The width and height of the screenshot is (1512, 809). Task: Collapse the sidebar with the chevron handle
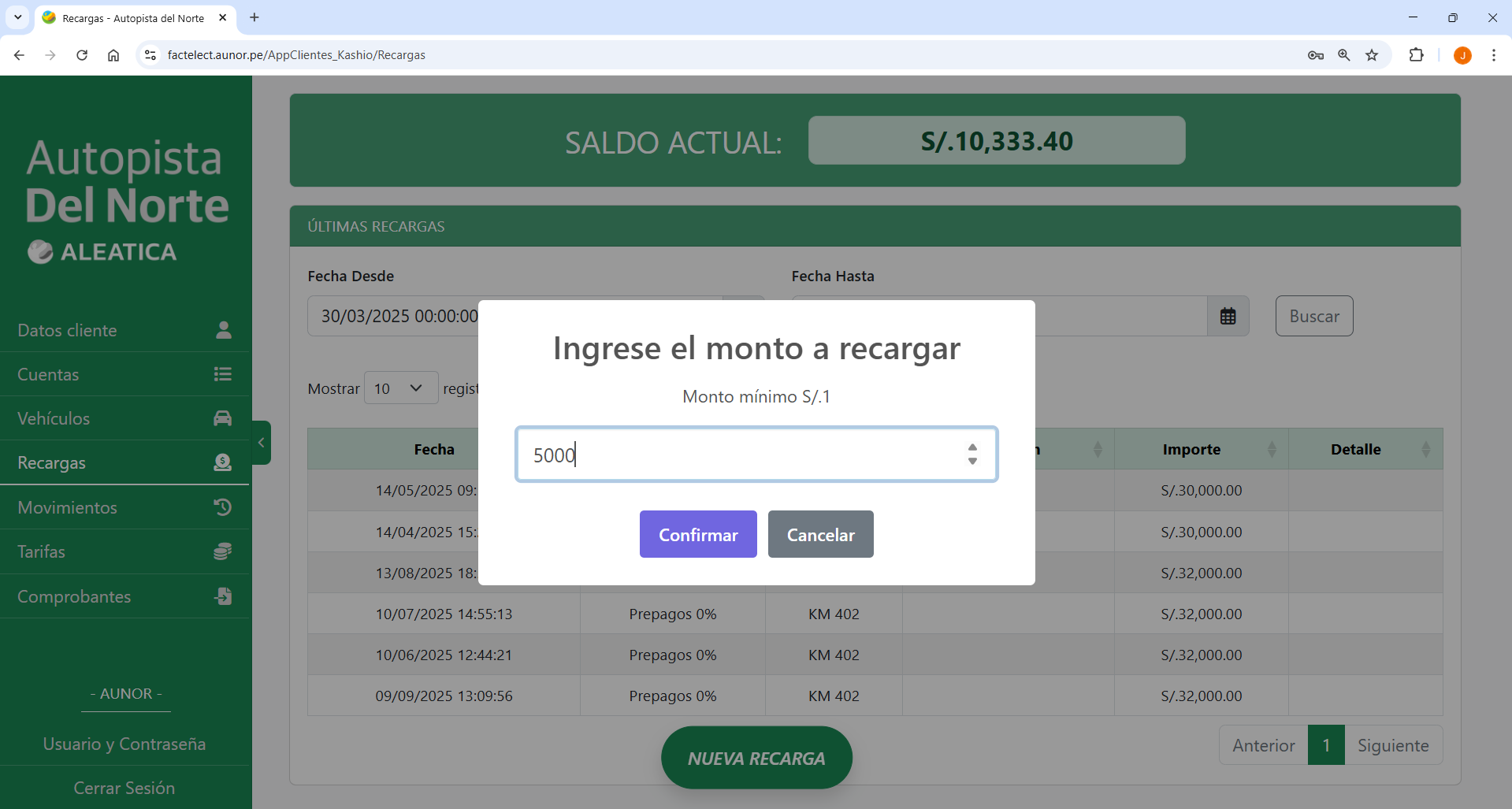pos(262,443)
